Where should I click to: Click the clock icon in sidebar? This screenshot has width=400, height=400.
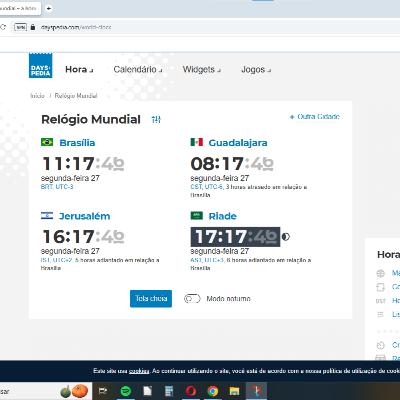pyautogui.click(x=380, y=345)
